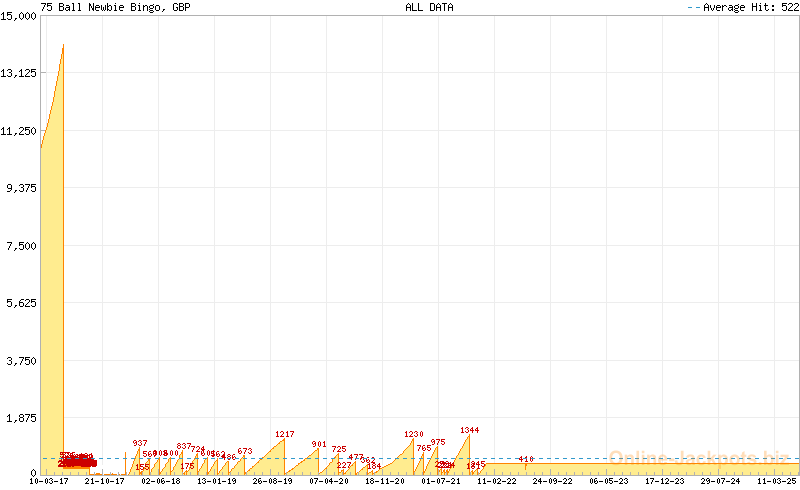
Task: Click the 673 hit value label
Action: point(245,451)
